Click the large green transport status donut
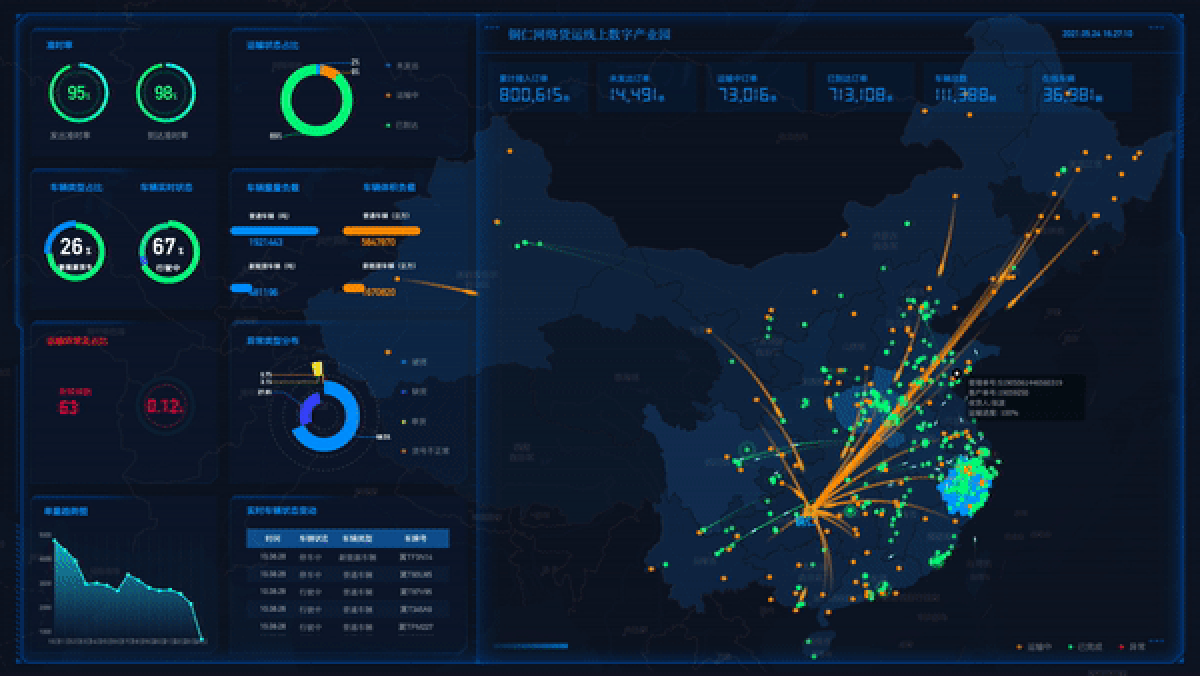Screen dimensions: 1200x676 [x=317, y=99]
